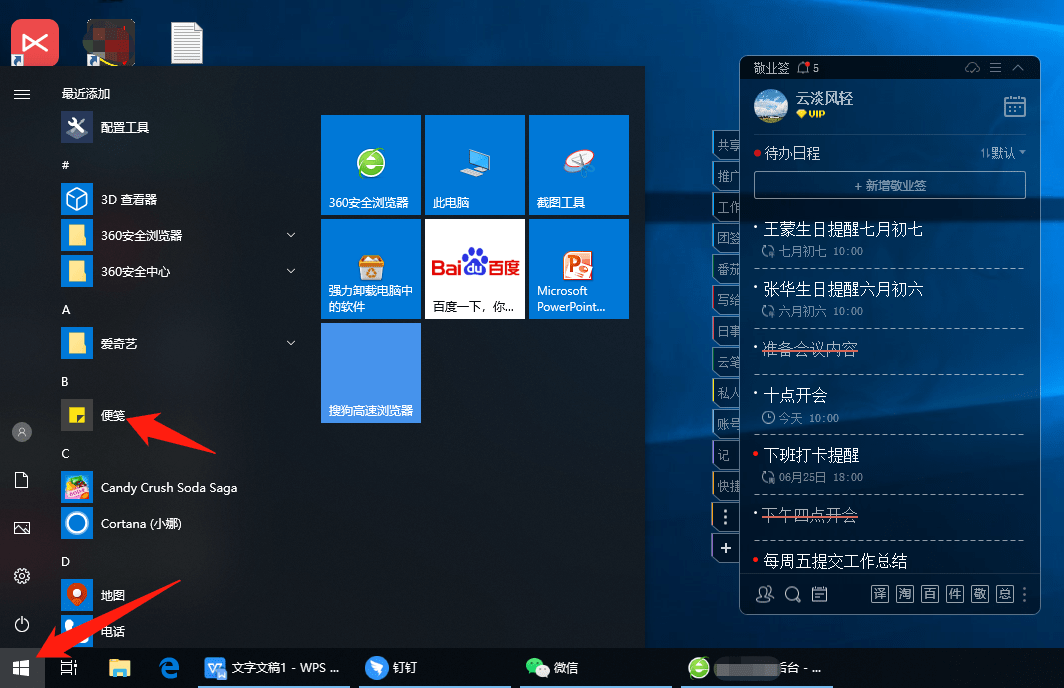
Task: Select the note 下班打卡提醒
Action: [x=812, y=455]
